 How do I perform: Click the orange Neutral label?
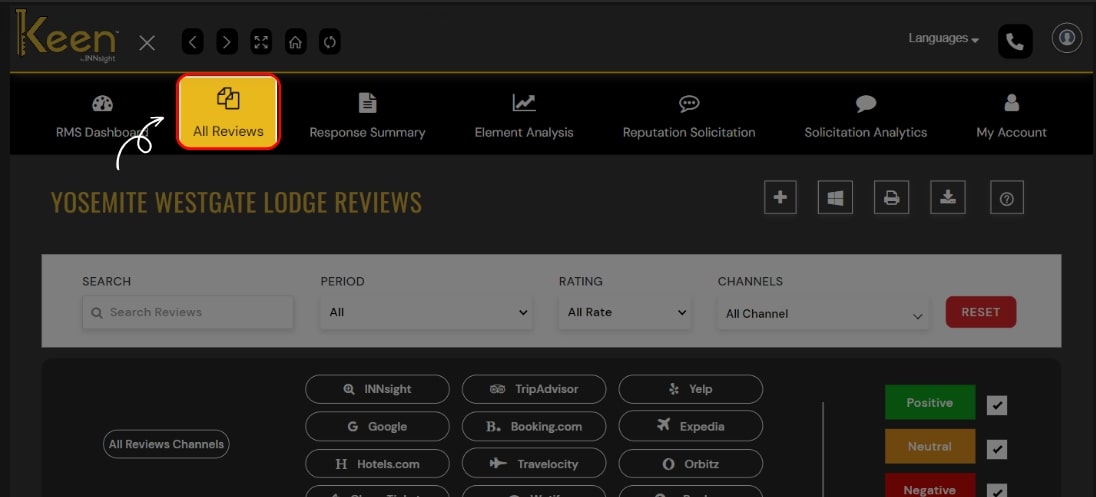[x=930, y=447]
